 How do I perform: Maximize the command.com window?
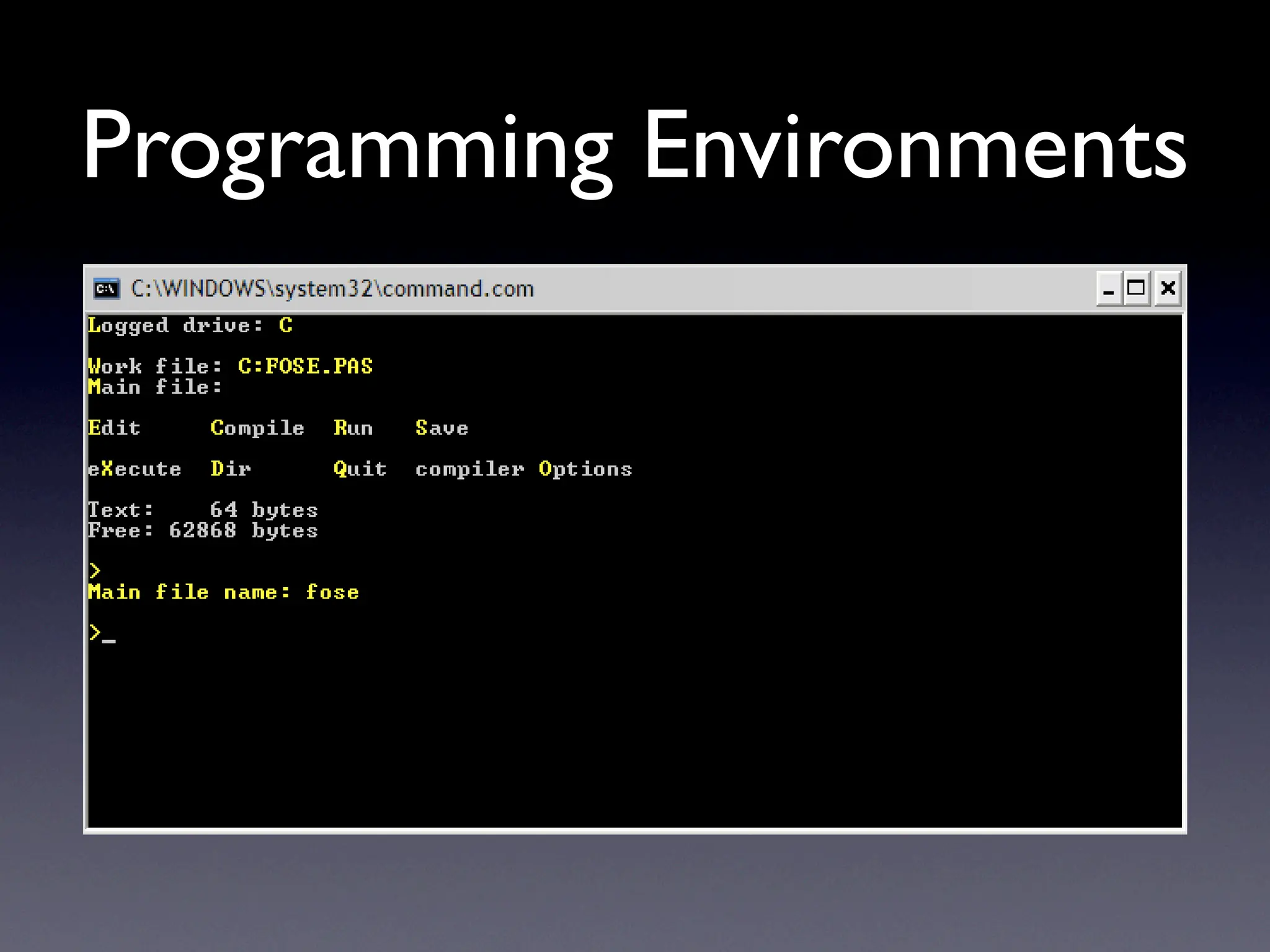click(1136, 289)
